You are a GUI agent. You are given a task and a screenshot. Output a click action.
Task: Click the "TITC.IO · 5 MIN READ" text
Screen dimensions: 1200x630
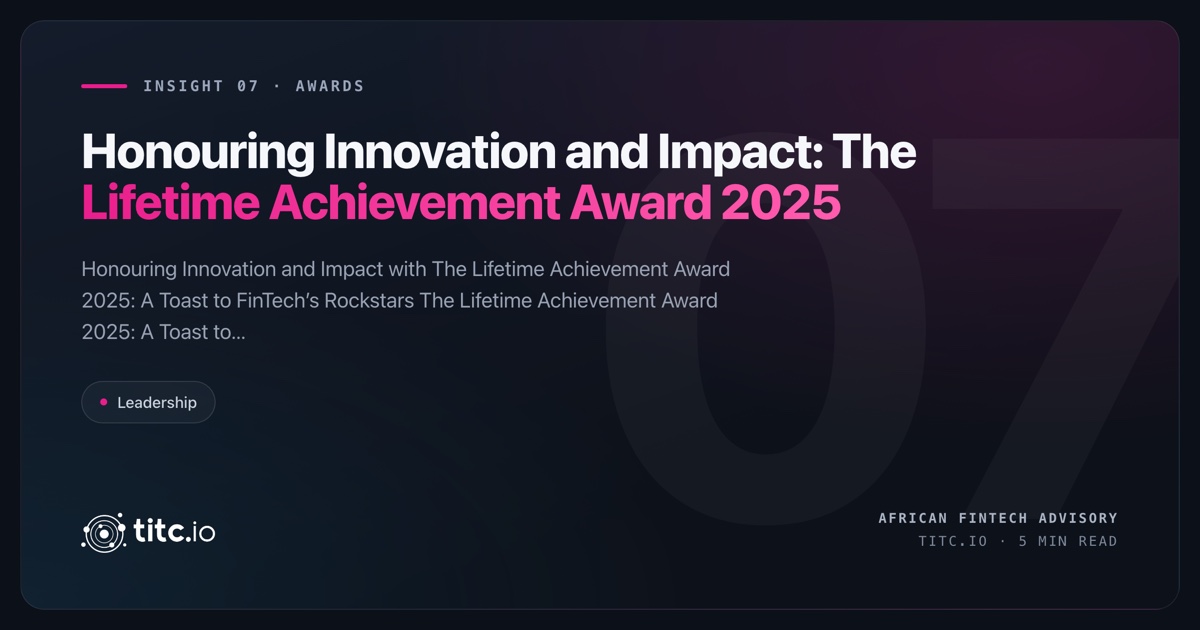tap(1018, 541)
